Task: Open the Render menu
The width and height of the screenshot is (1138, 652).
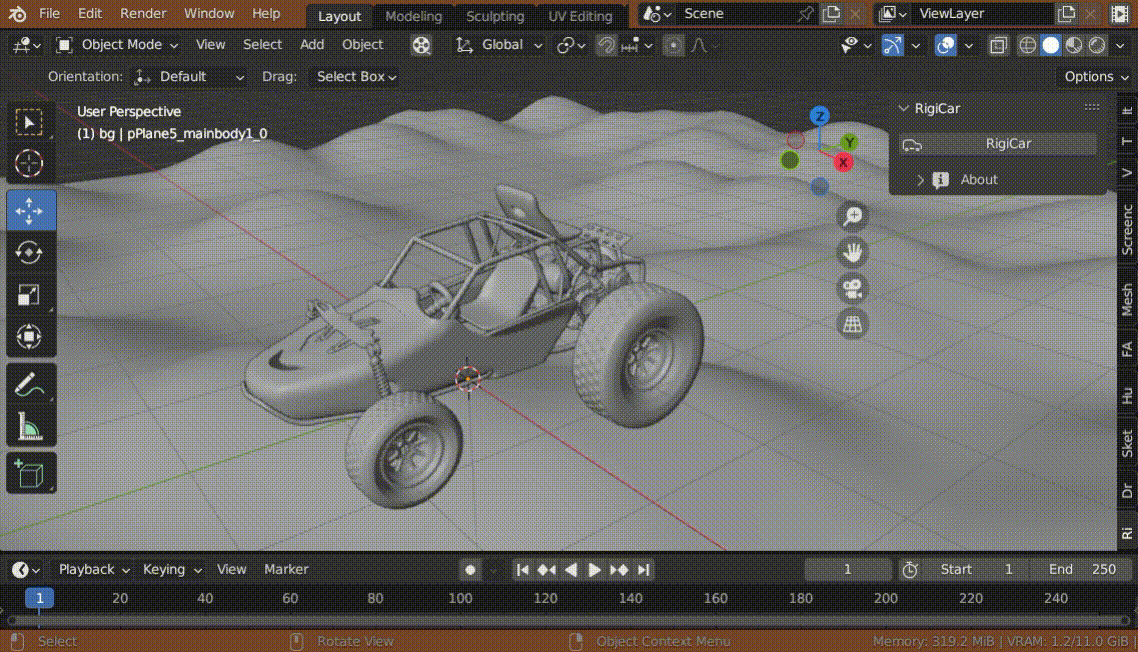Action: point(143,13)
